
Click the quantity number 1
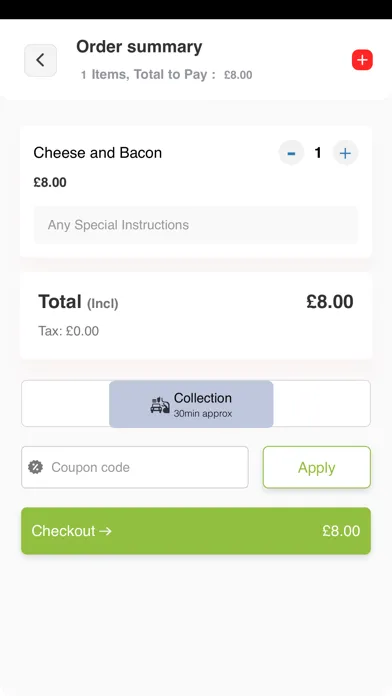pyautogui.click(x=318, y=153)
